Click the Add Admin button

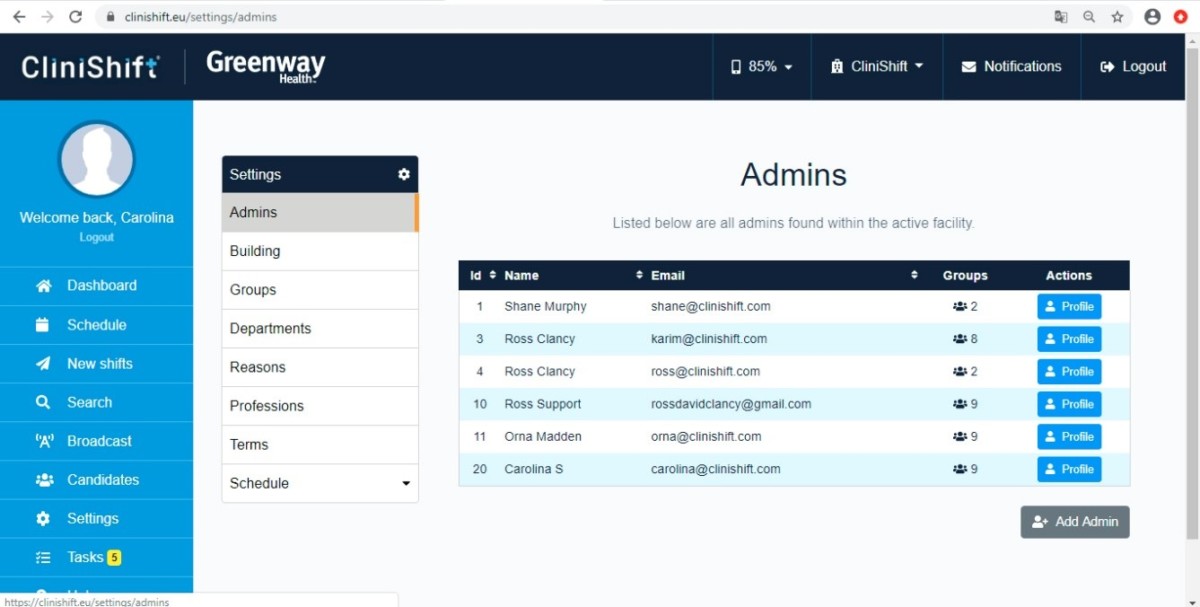[x=1075, y=522]
